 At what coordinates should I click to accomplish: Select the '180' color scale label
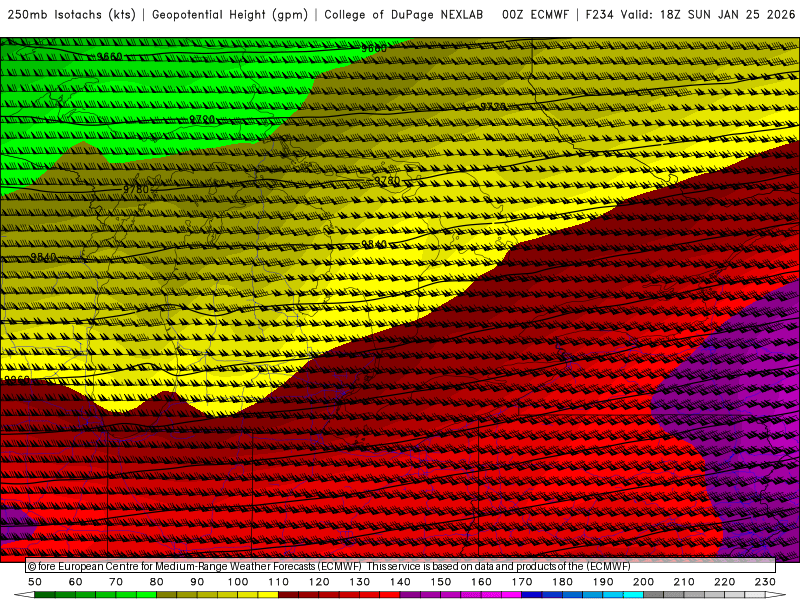point(562,582)
